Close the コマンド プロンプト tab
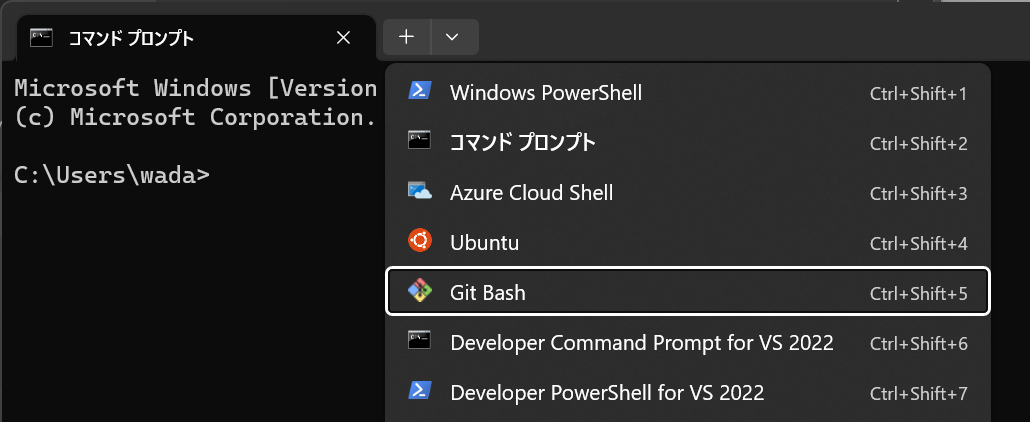Image resolution: width=1030 pixels, height=422 pixels. [x=343, y=38]
